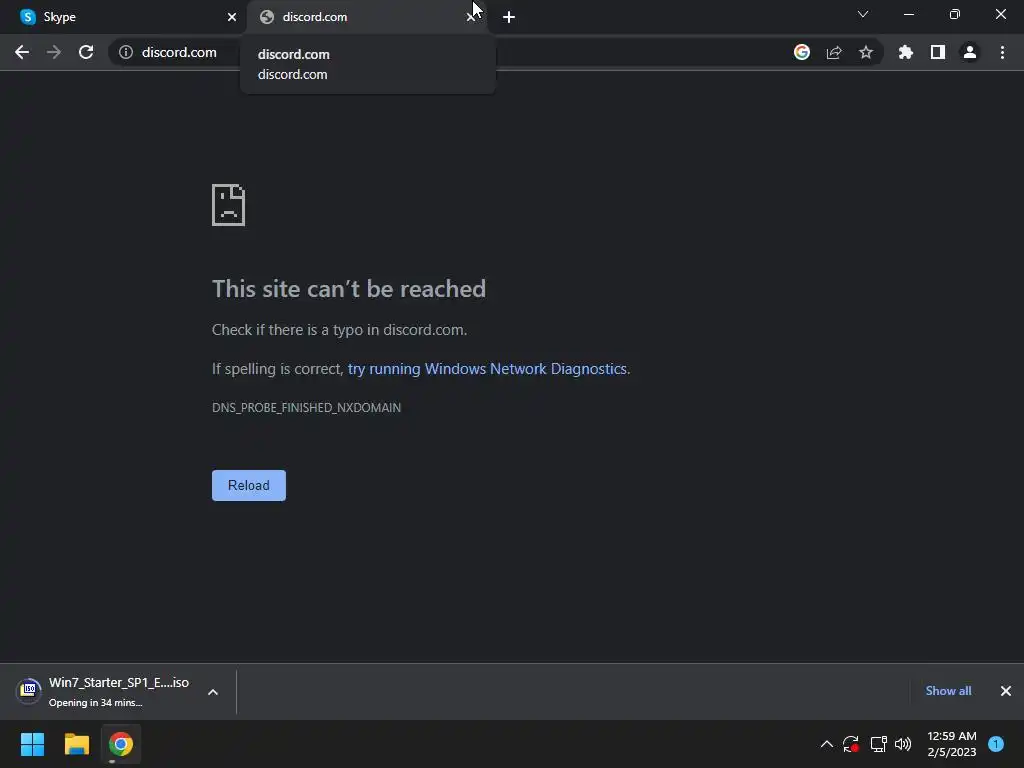Click the sync update tray icon
Screen dimensions: 1024x768
(850, 744)
